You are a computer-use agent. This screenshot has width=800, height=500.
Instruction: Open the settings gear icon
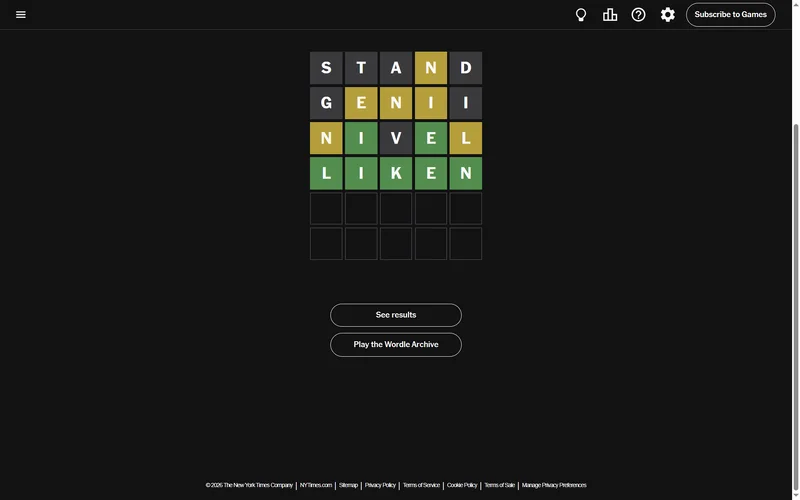pos(667,15)
